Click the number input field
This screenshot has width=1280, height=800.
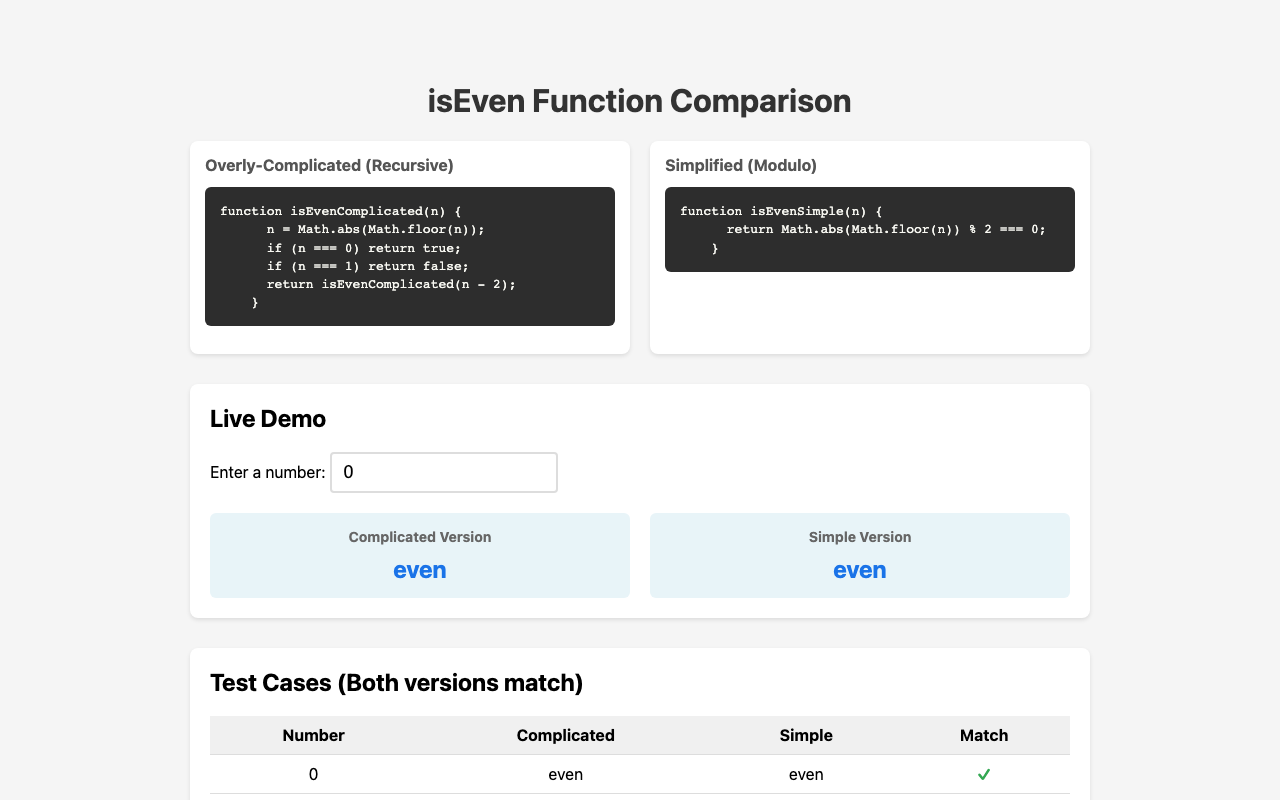(x=444, y=472)
